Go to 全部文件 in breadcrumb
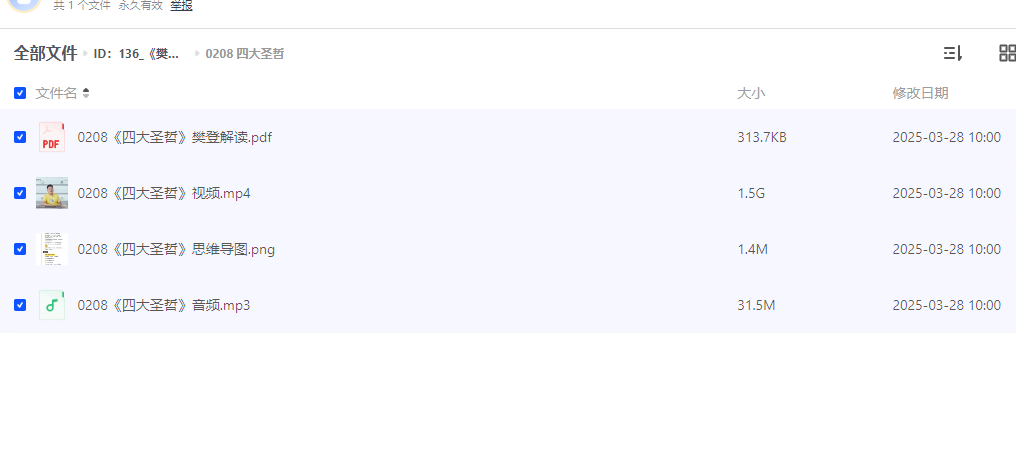 pos(45,54)
